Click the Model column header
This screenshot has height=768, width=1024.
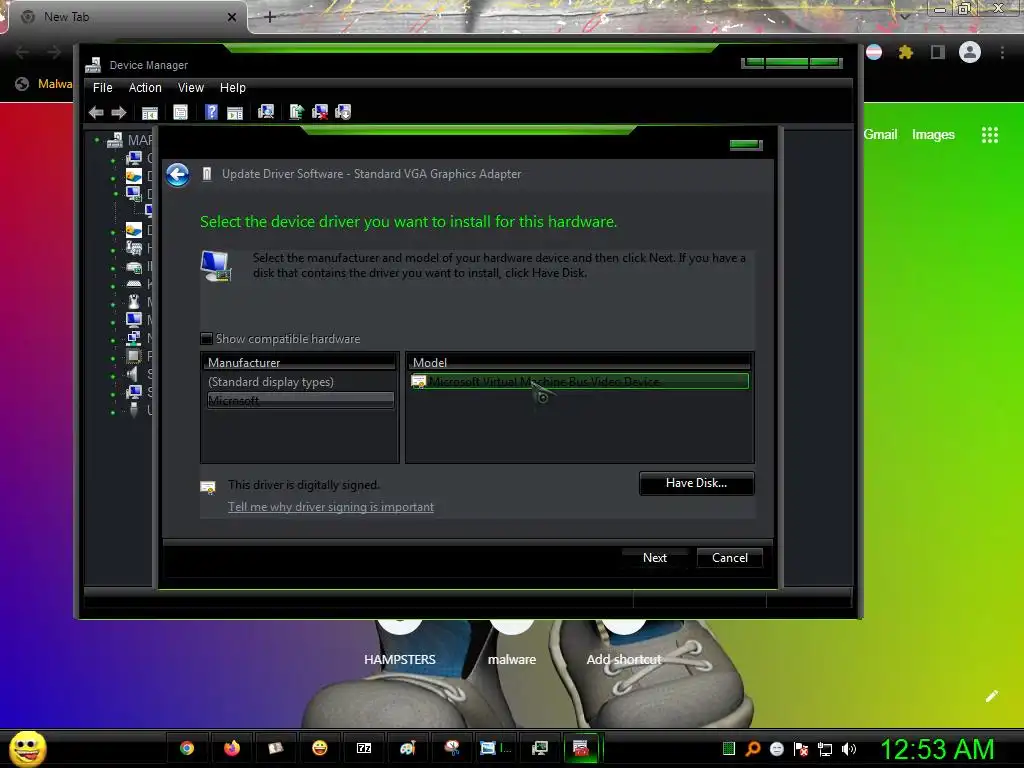click(580, 362)
